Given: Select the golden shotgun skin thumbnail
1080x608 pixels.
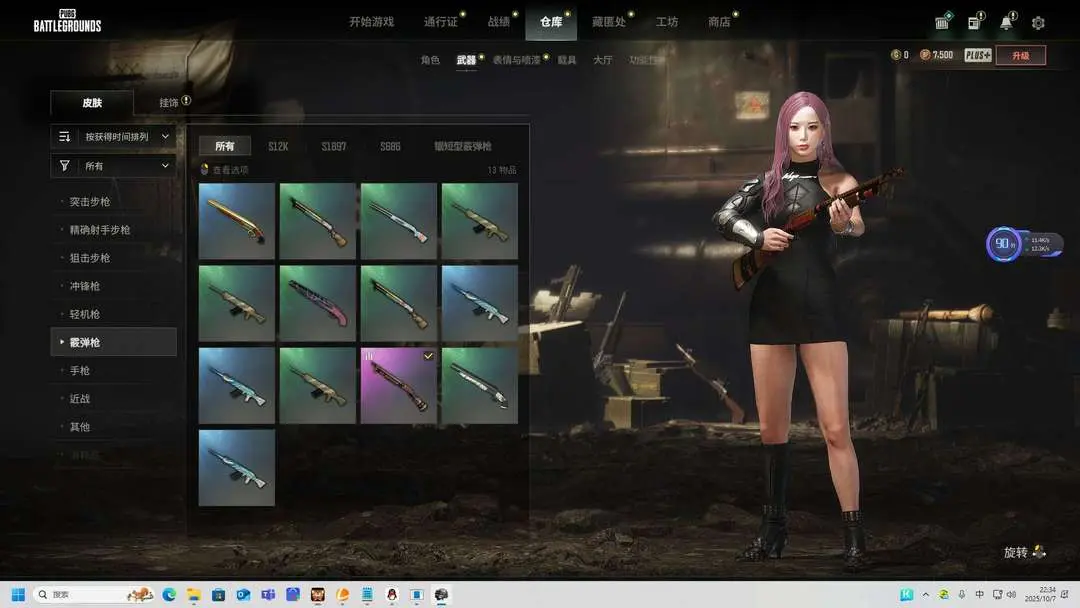Looking at the screenshot, I should click(x=237, y=221).
